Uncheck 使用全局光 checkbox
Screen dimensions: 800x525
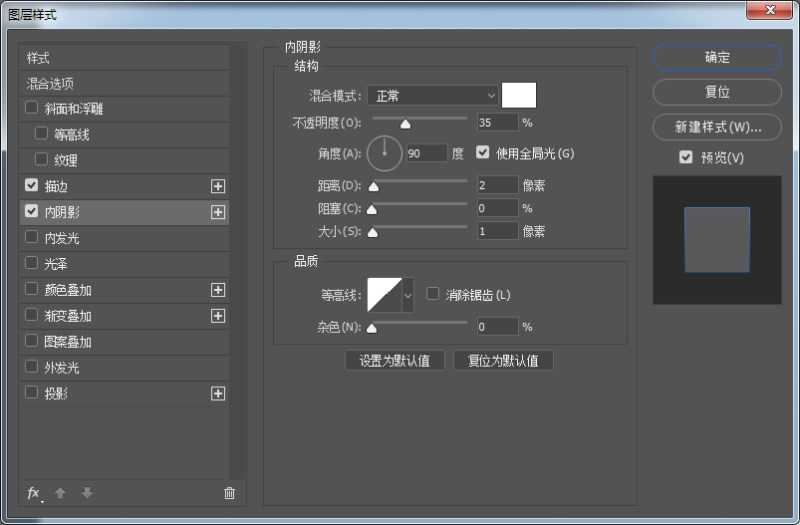coord(484,153)
